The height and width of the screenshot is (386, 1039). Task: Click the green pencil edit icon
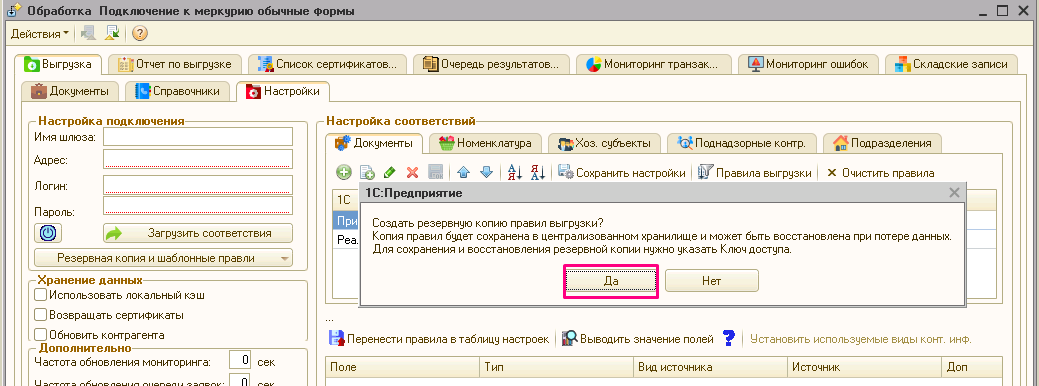point(390,173)
